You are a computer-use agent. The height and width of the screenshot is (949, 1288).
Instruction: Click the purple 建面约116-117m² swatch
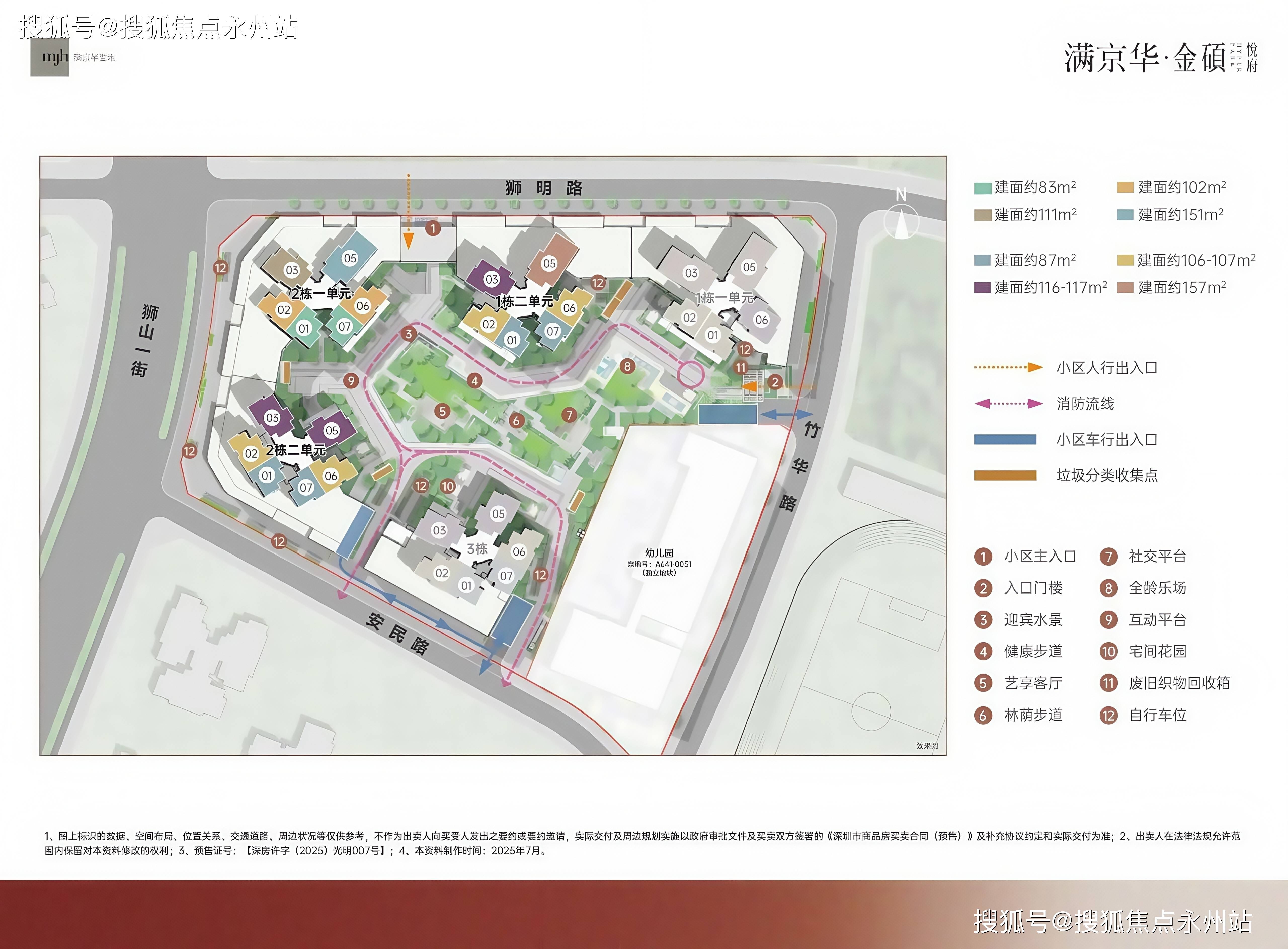pyautogui.click(x=983, y=288)
